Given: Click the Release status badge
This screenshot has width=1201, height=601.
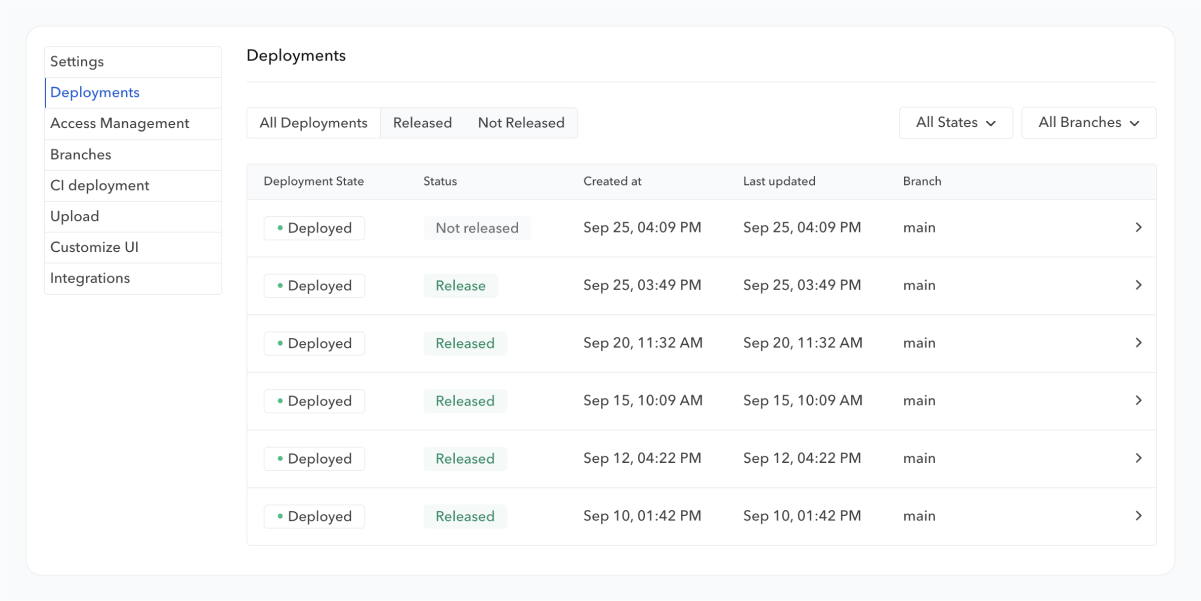Looking at the screenshot, I should 460,286.
